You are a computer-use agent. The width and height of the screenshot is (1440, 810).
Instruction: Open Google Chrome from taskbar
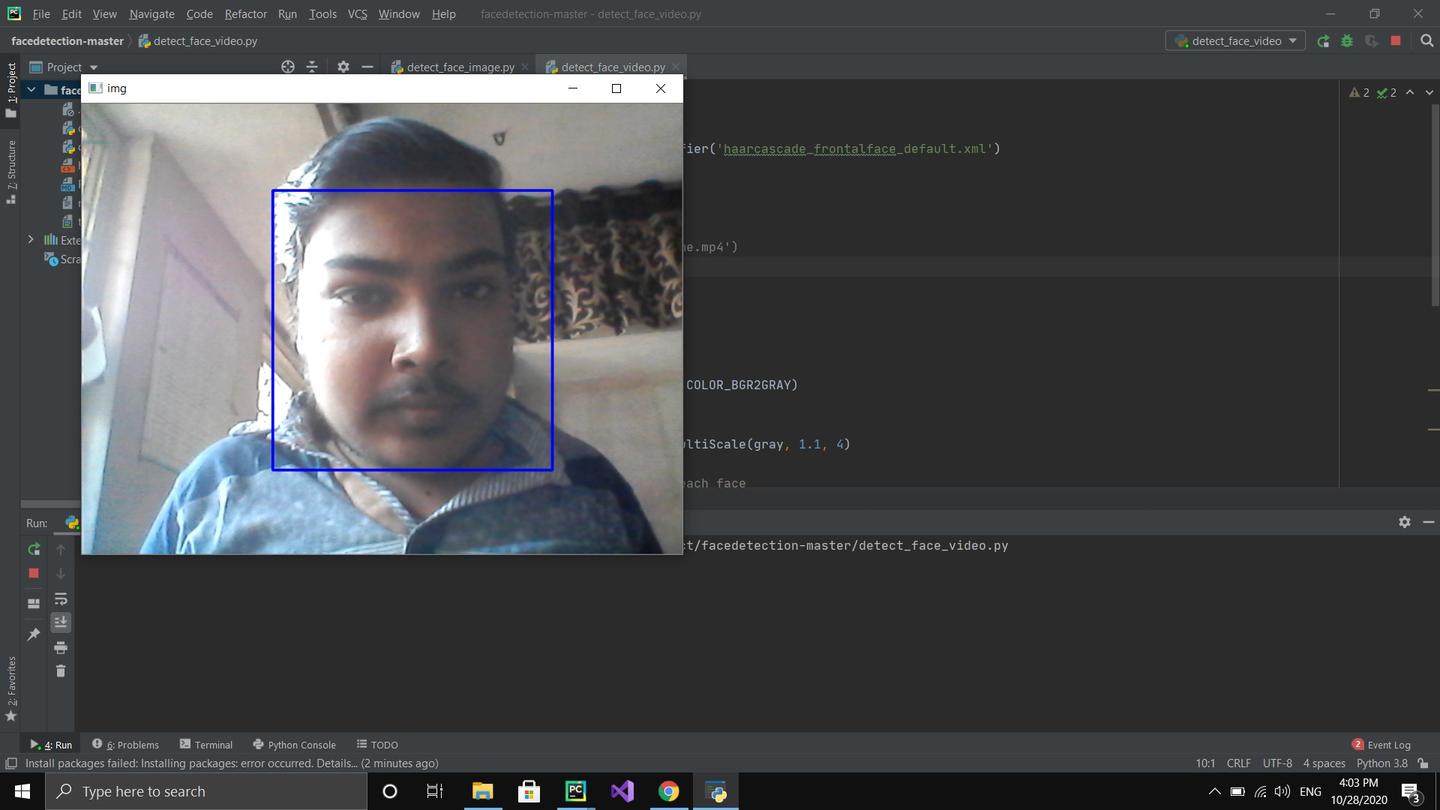668,791
